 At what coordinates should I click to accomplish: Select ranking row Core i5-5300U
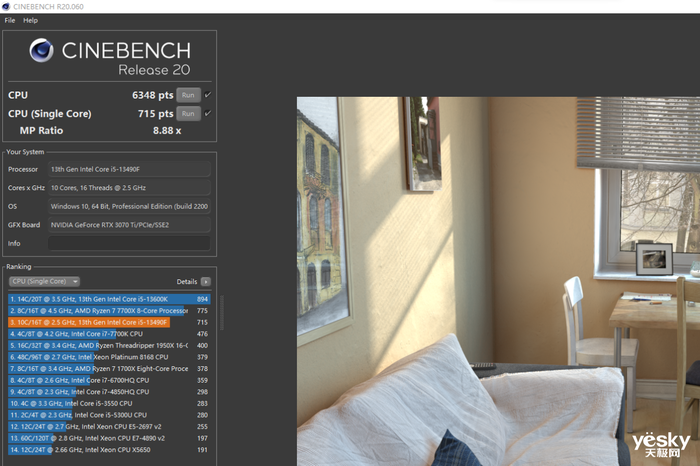coord(109,415)
